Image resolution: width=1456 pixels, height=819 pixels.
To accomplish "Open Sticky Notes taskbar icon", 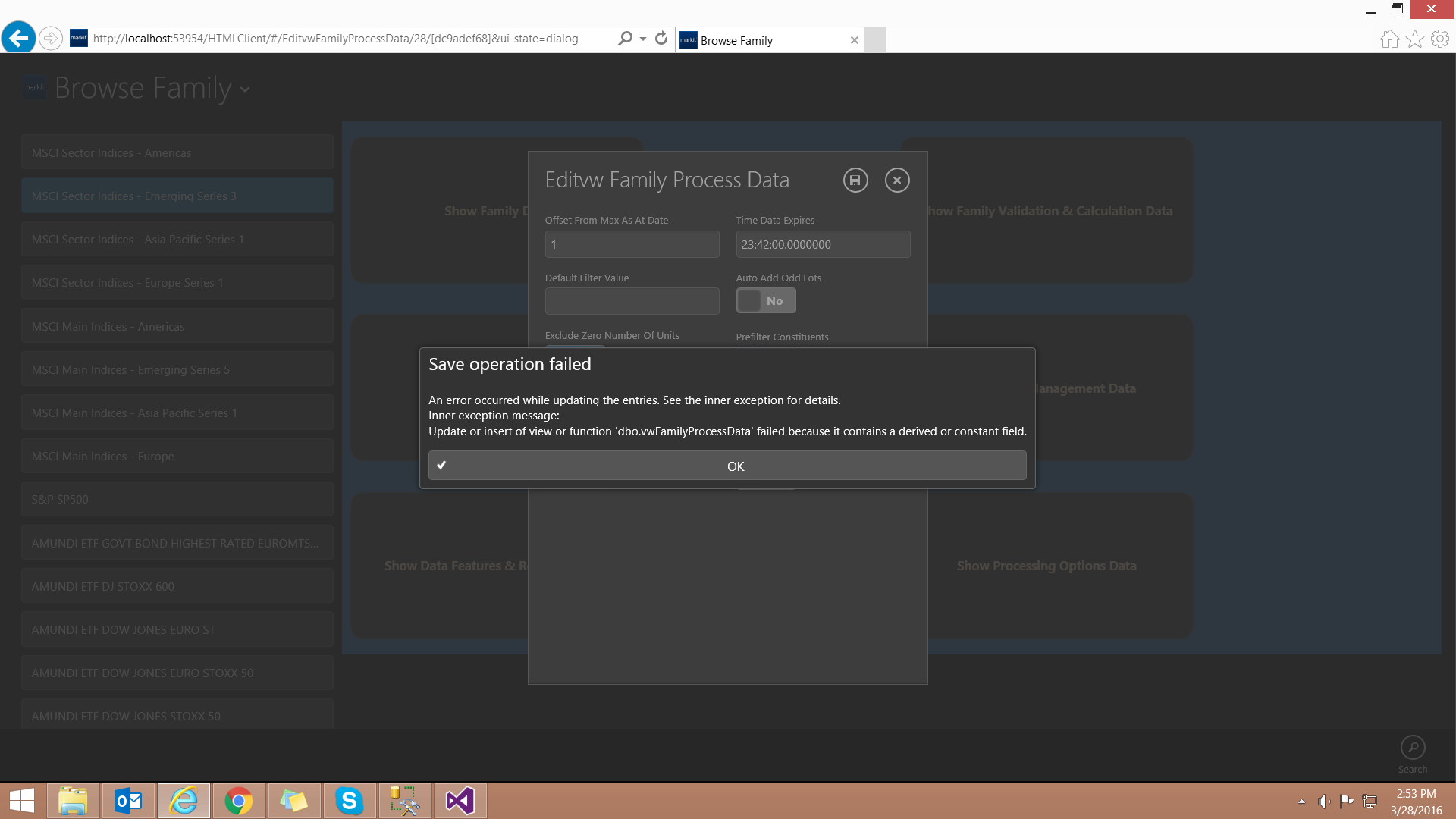I will click(294, 801).
